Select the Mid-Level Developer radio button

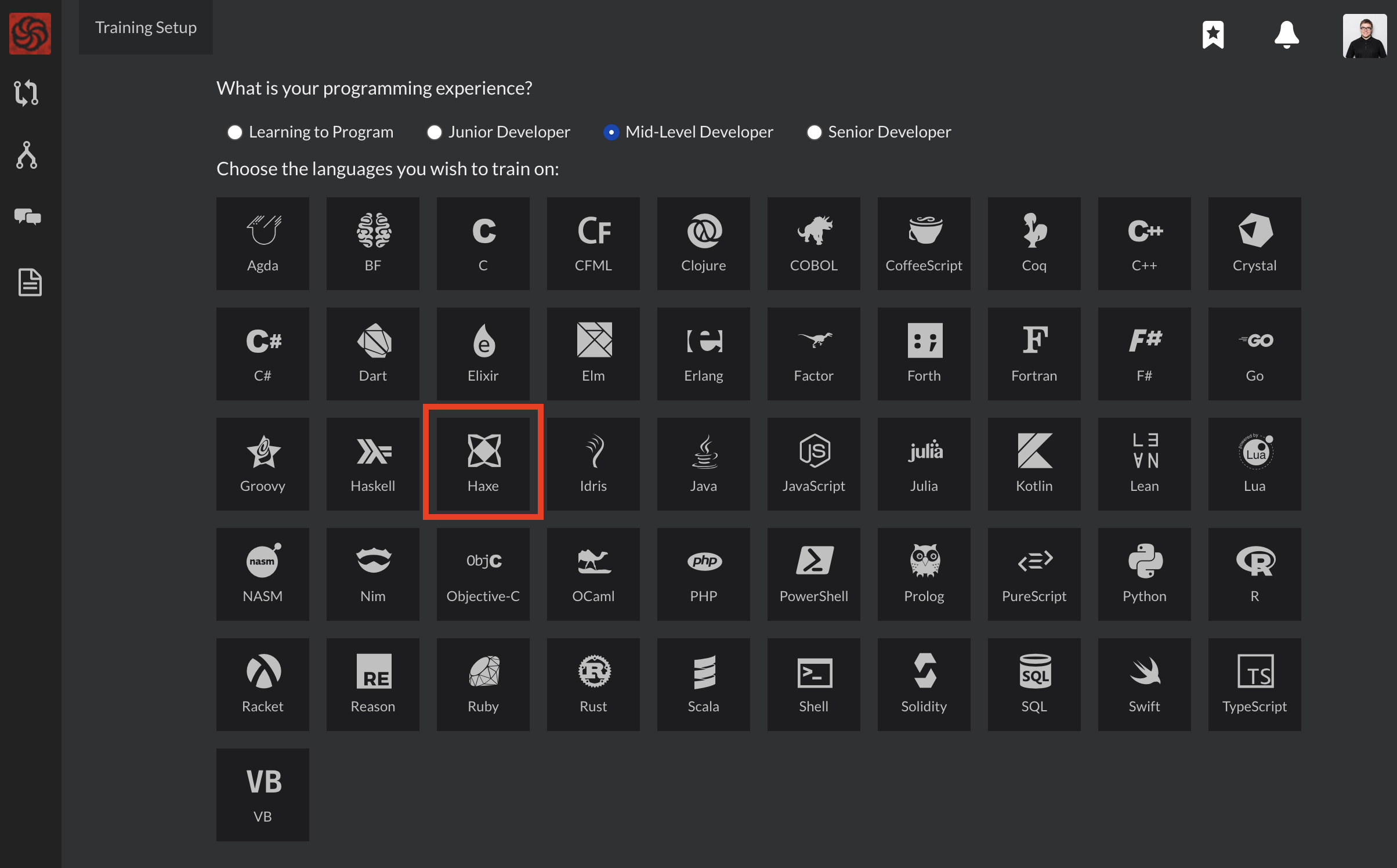point(610,131)
